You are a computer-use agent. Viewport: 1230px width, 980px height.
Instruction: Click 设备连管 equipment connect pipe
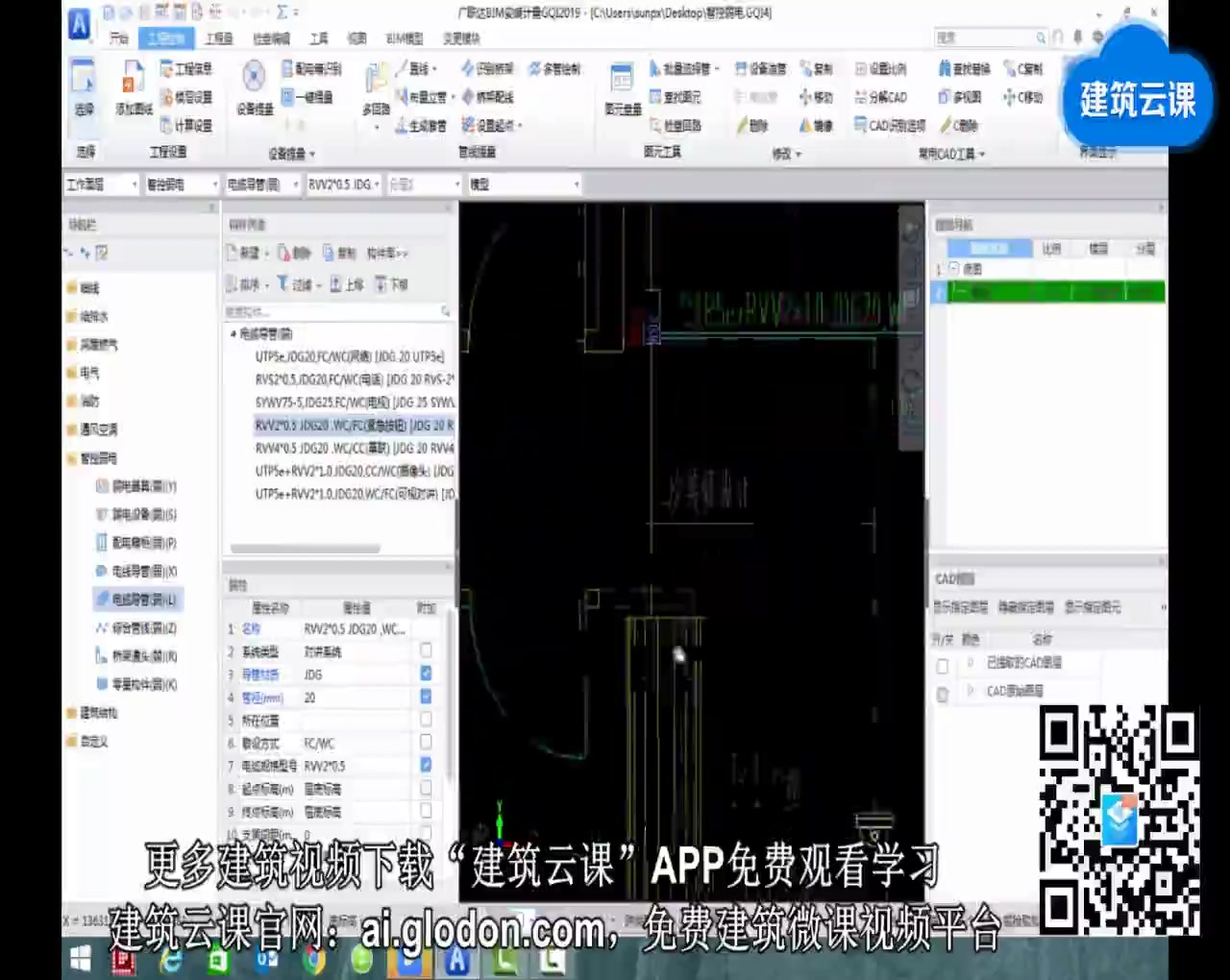click(760, 69)
